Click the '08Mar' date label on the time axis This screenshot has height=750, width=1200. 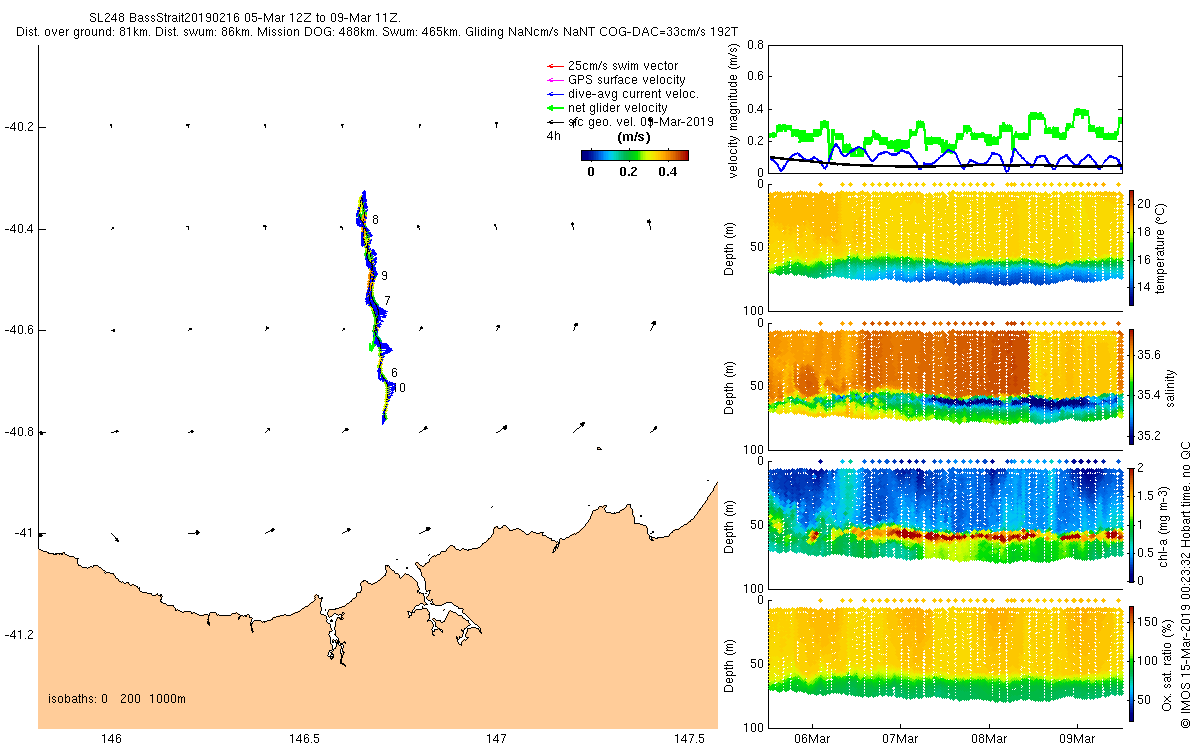point(989,739)
